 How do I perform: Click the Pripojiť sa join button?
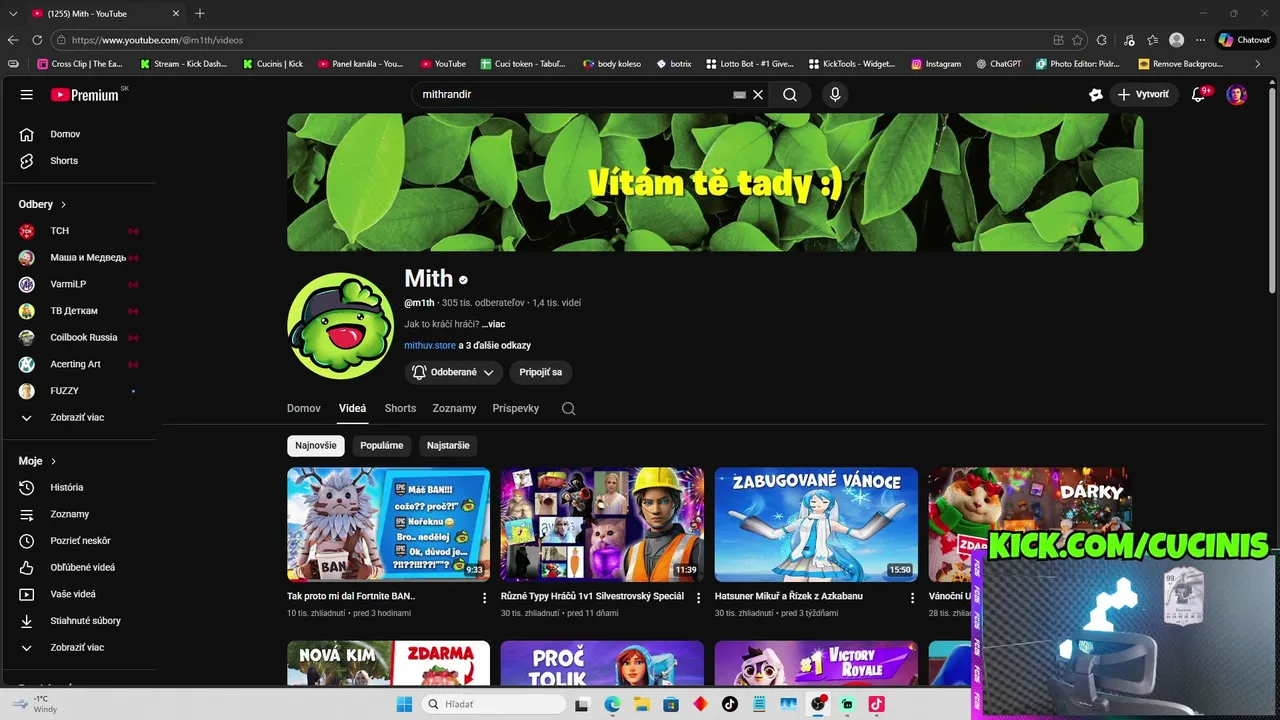pyautogui.click(x=540, y=372)
